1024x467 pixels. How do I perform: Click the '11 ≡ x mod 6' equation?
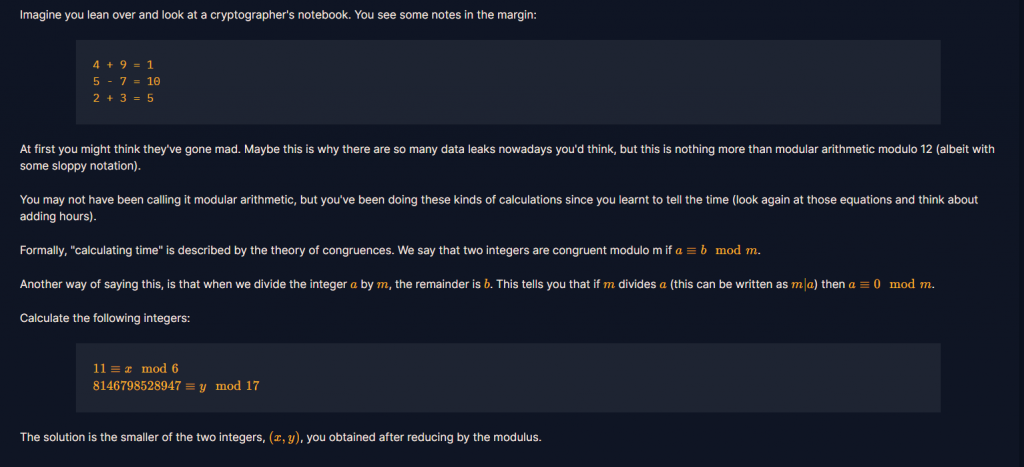pos(136,368)
